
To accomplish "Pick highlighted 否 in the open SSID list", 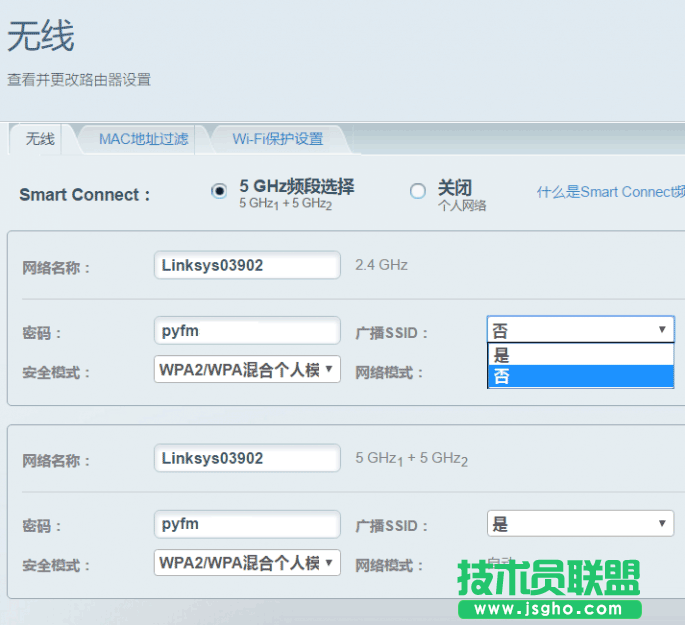I will point(580,377).
